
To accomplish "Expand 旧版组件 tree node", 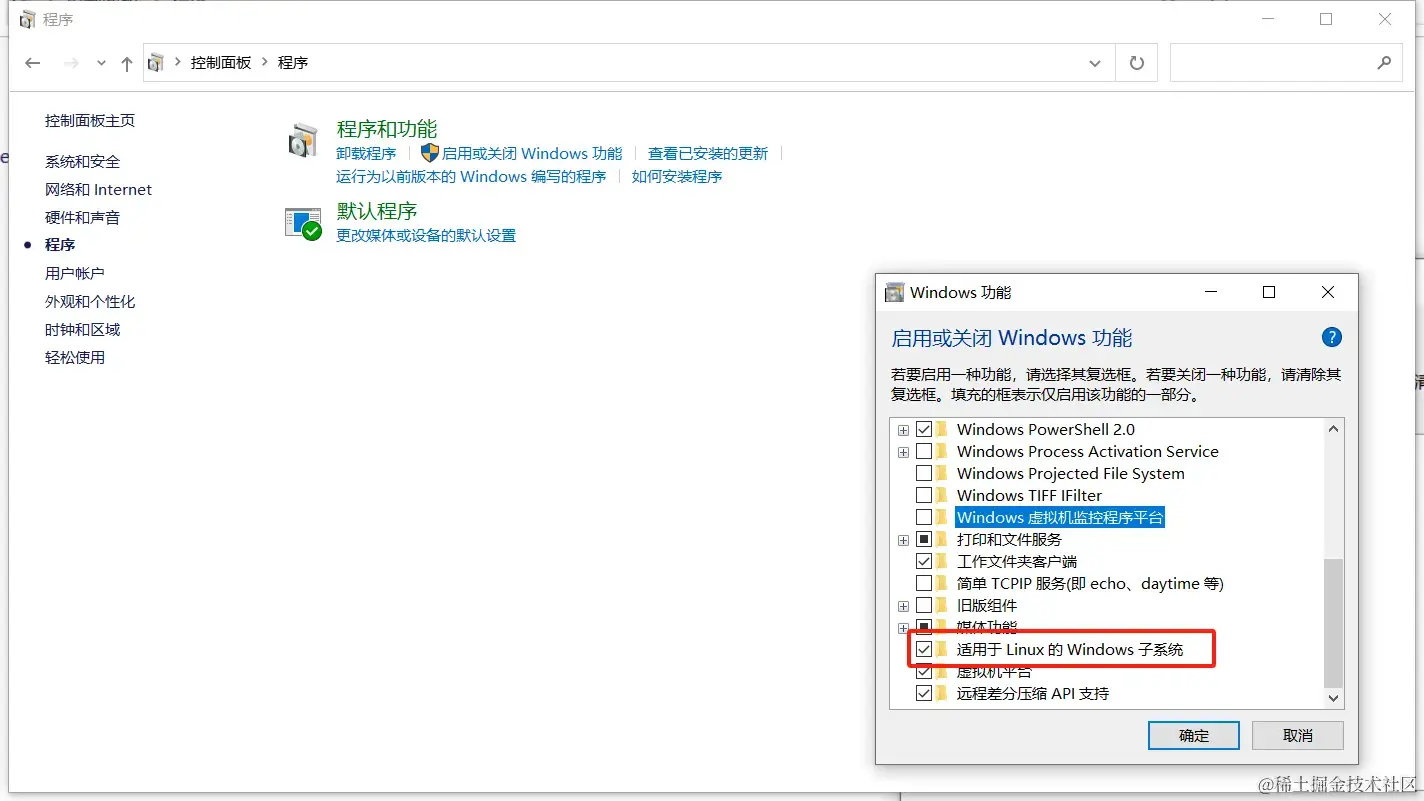I will pos(903,606).
